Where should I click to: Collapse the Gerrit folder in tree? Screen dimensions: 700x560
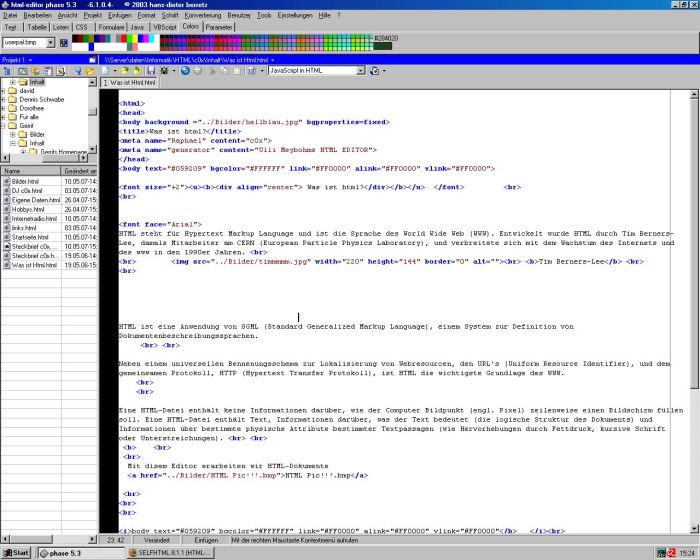coord(3,125)
